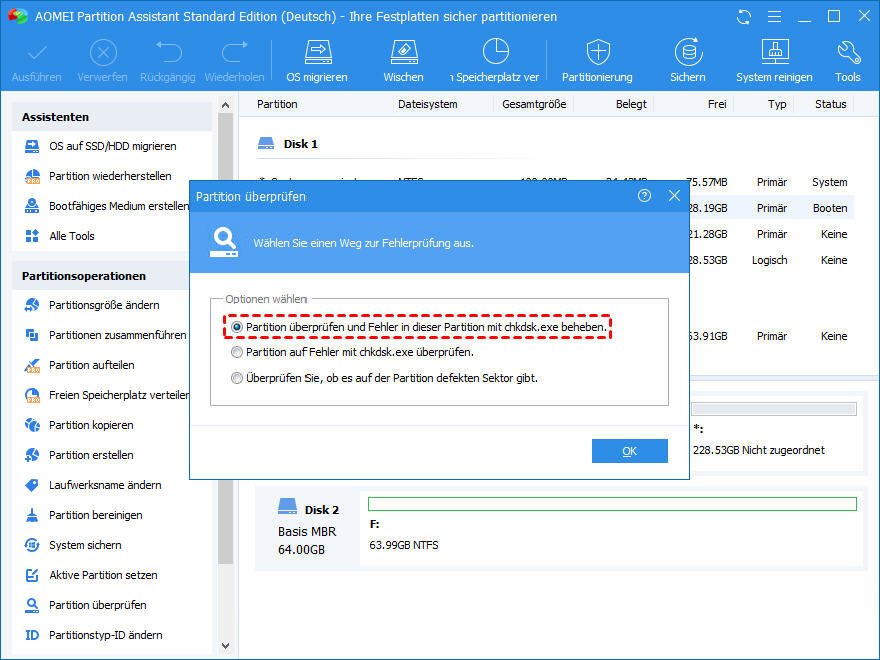This screenshot has height=660, width=880.
Task: Select the 228.53GB Nicht zugeordnet space
Action: 759,450
